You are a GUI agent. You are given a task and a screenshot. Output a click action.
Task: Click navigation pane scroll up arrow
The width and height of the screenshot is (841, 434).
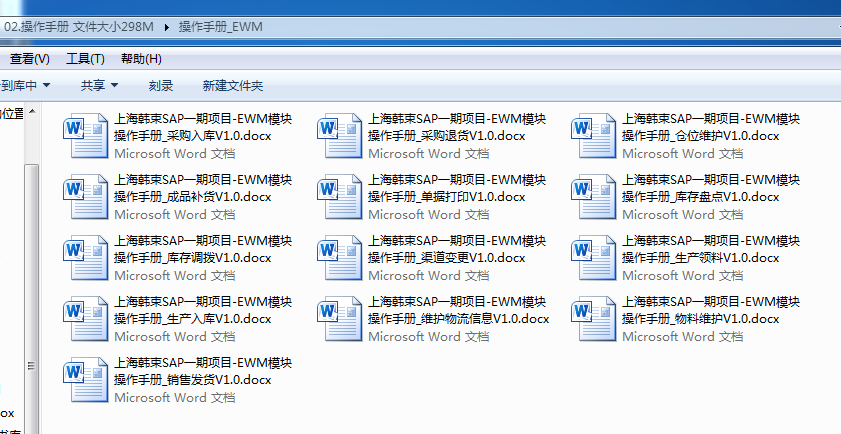point(32,112)
